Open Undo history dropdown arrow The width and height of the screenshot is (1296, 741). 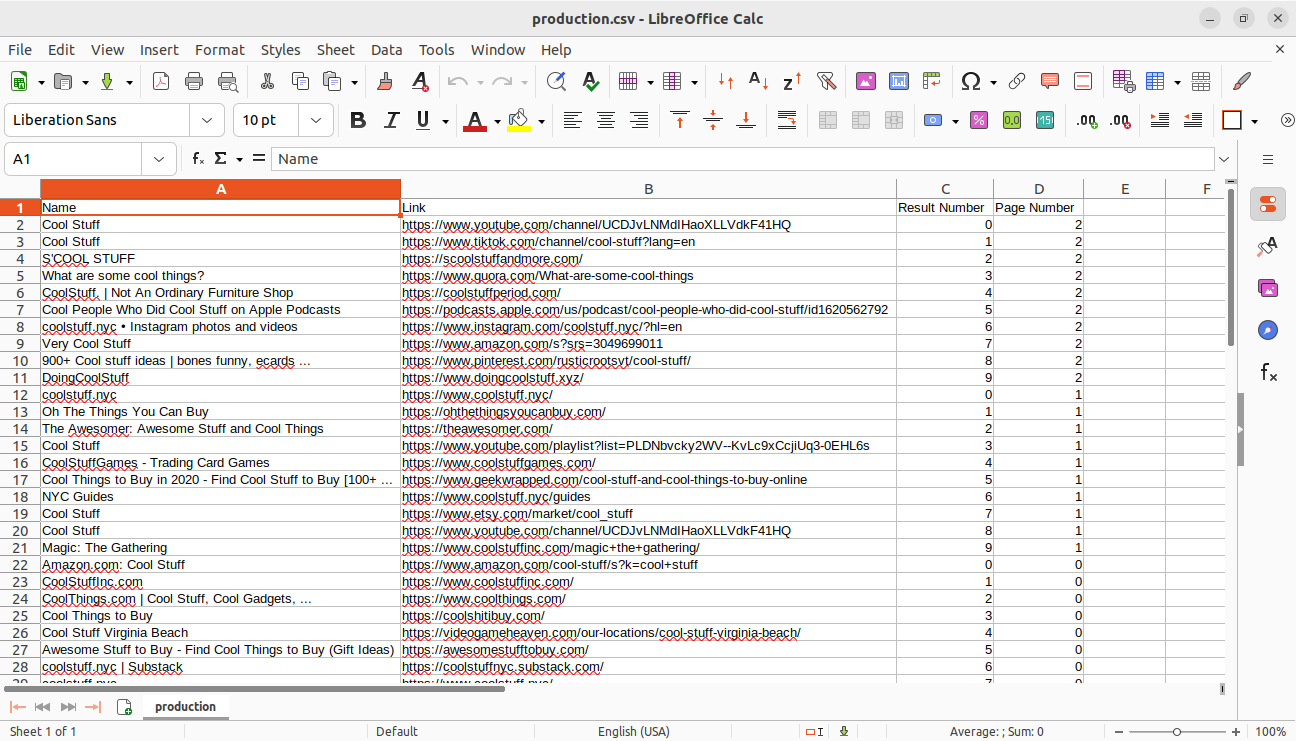pyautogui.click(x=480, y=83)
